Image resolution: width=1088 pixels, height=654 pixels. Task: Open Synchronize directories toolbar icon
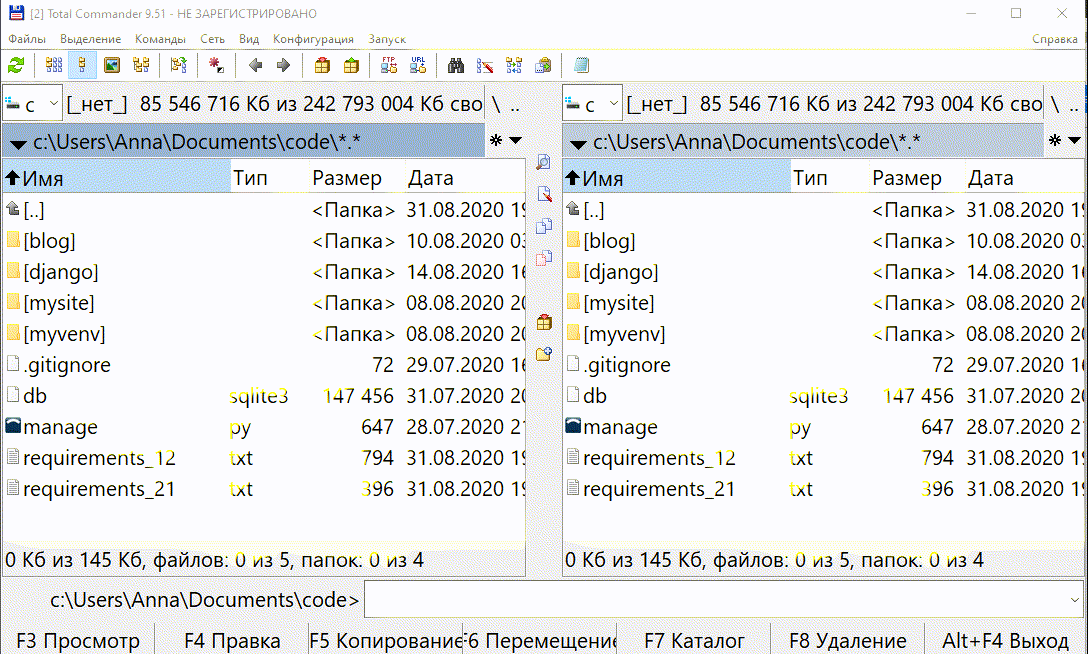point(514,66)
